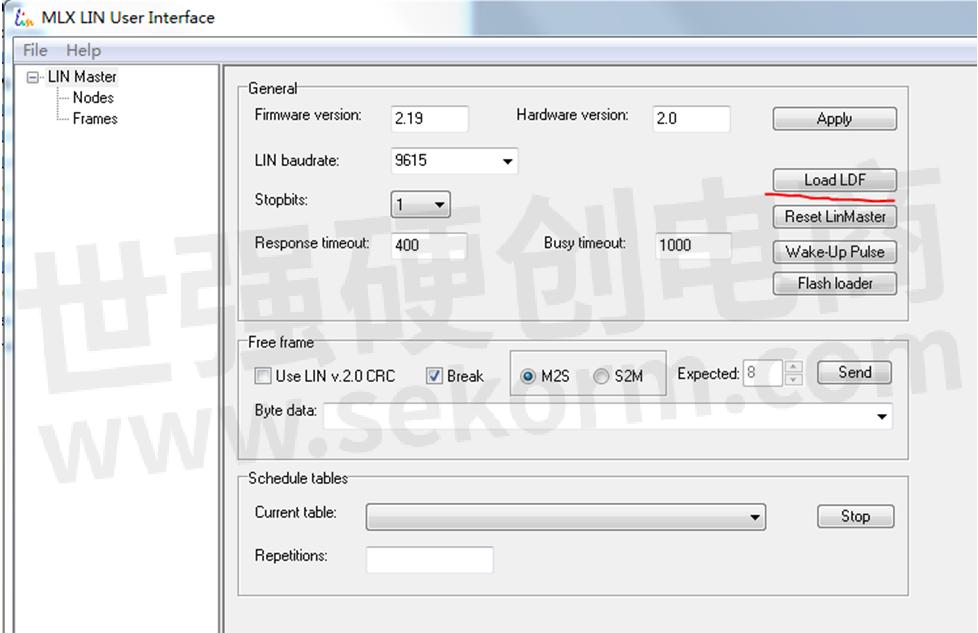
Task: Select the Frames item in the tree
Action: (96, 118)
